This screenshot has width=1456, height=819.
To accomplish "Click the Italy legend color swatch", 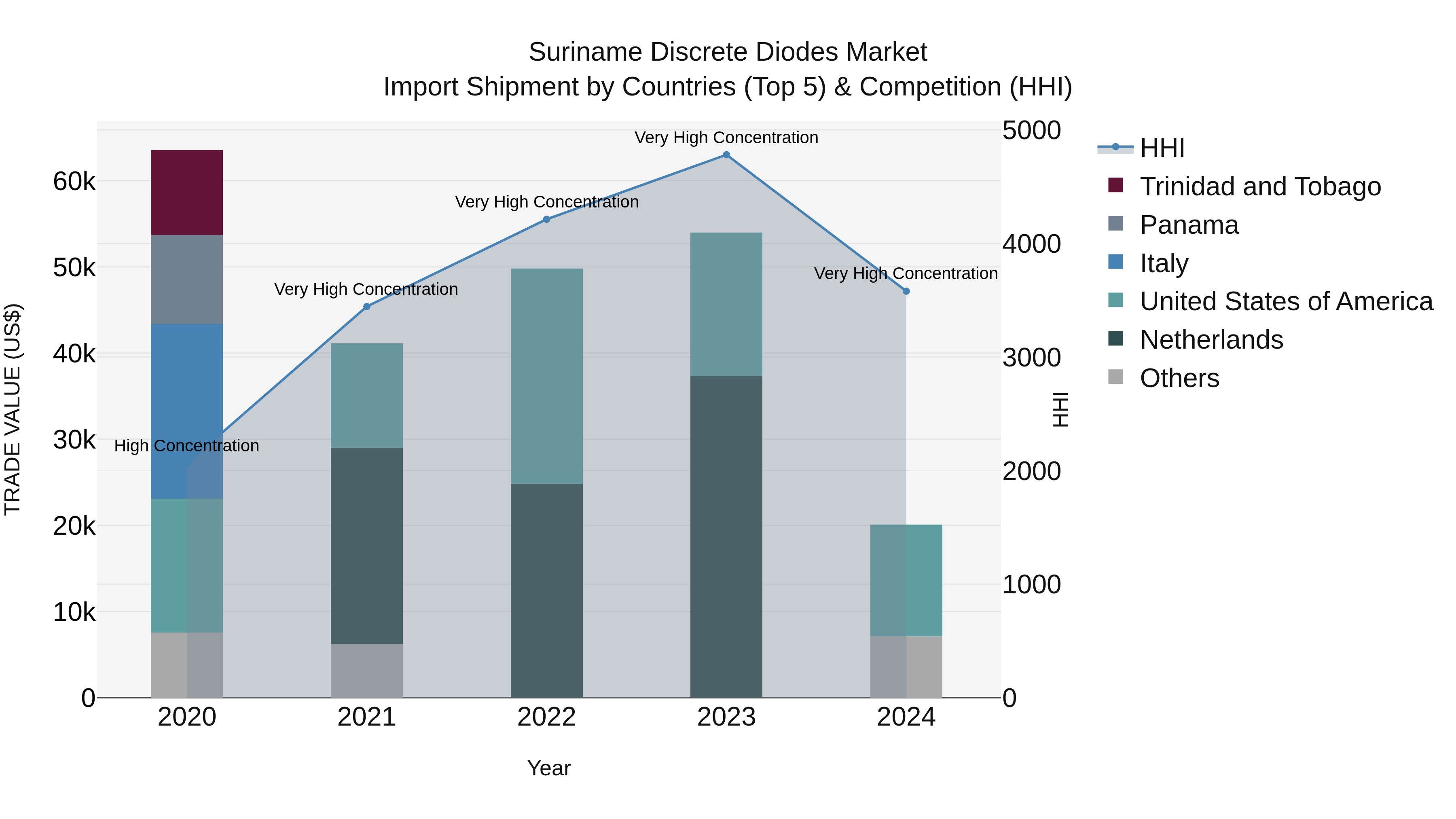I will (x=1116, y=262).
